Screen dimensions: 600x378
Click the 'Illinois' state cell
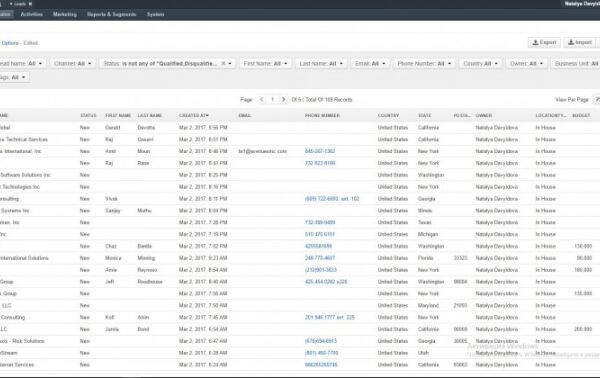[x=425, y=210]
